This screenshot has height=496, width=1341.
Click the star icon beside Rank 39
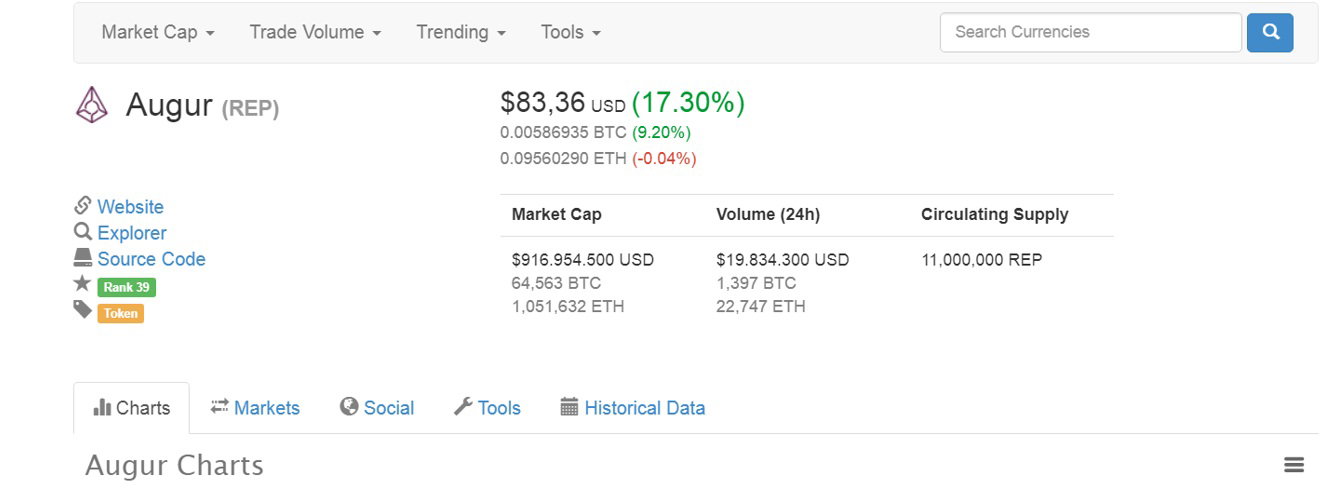(83, 284)
